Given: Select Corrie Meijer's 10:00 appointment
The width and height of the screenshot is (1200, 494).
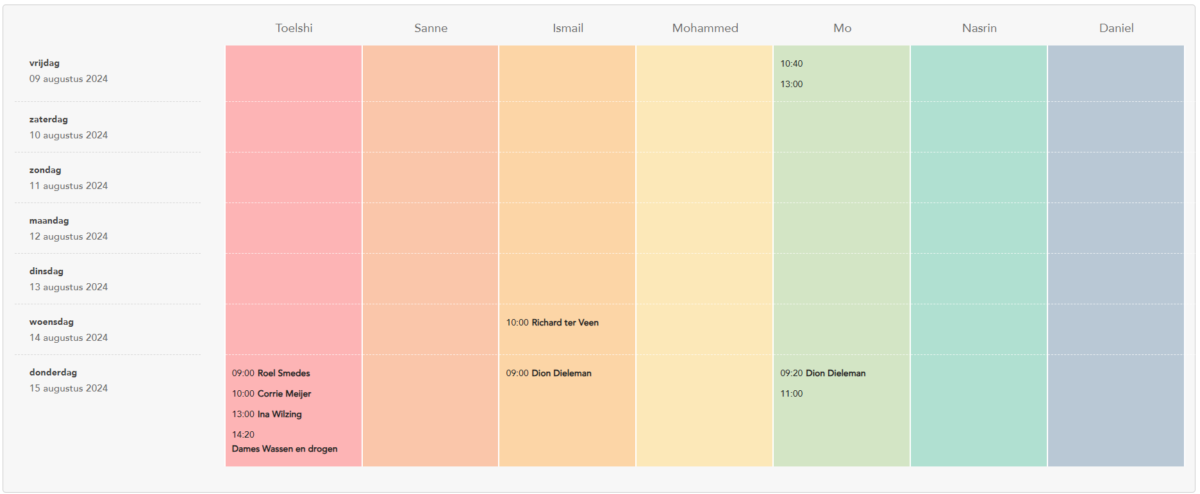Looking at the screenshot, I should (x=271, y=394).
